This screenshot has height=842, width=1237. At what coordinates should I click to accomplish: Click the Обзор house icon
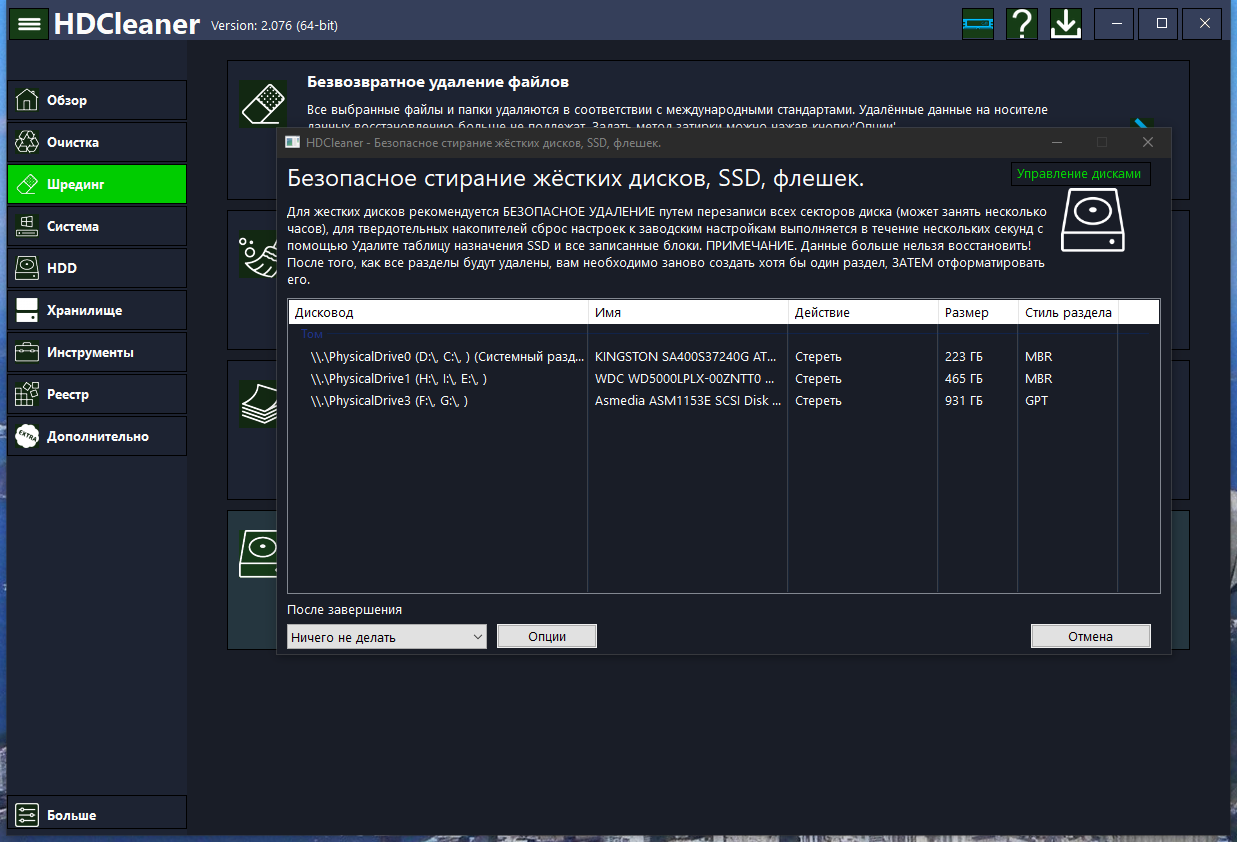[27, 100]
